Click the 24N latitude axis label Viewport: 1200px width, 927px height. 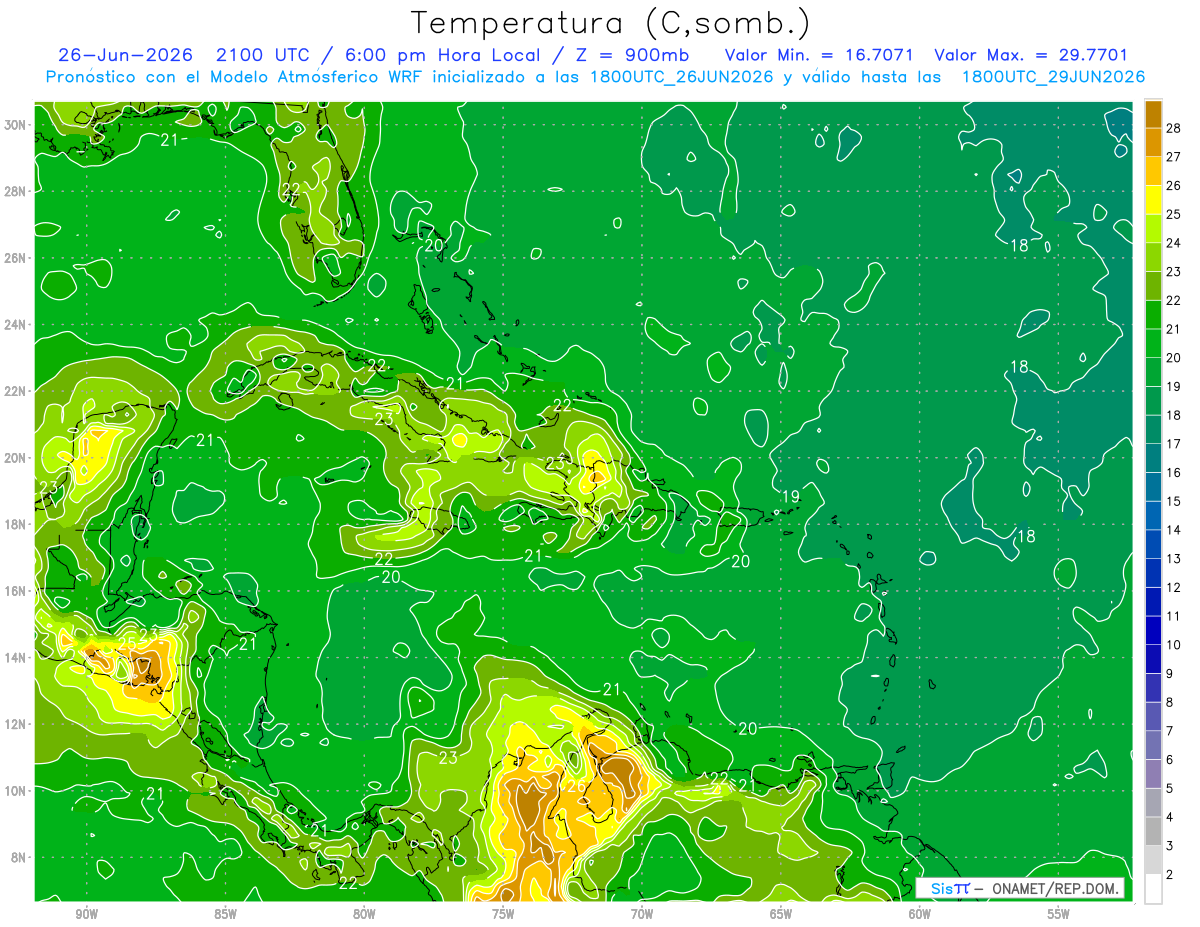click(18, 325)
